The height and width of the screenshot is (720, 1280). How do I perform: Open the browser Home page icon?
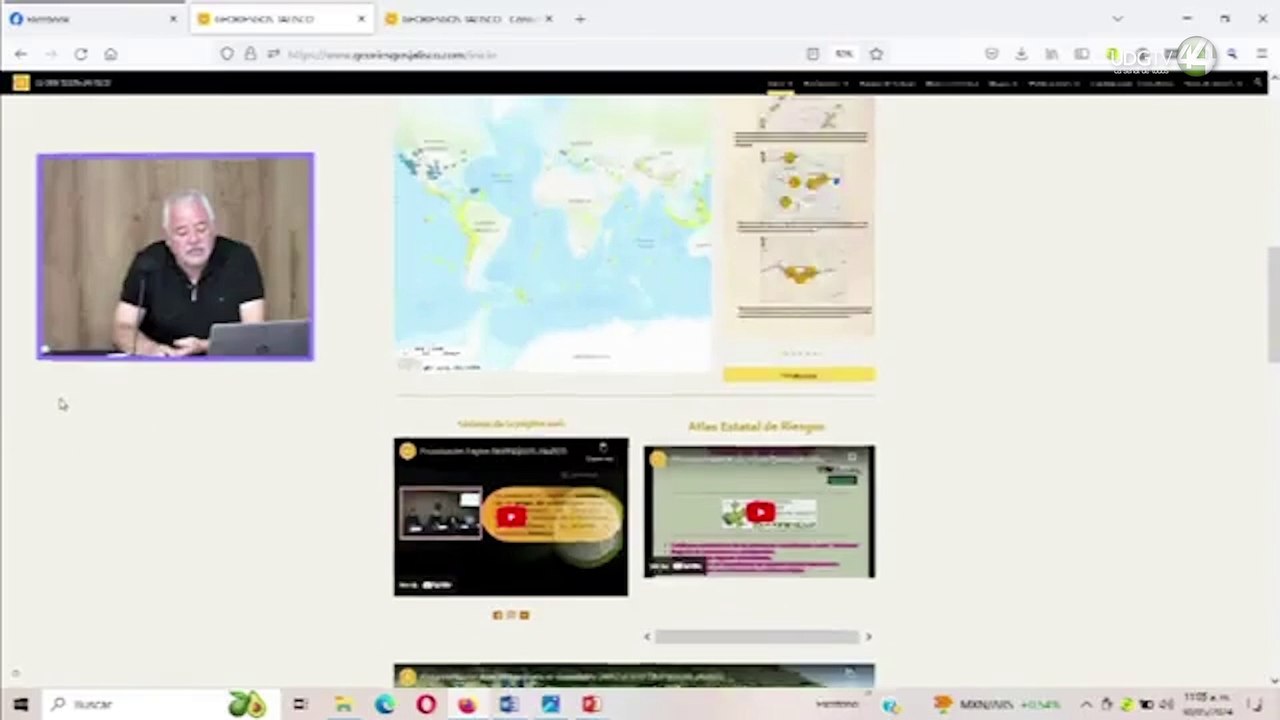click(x=111, y=54)
